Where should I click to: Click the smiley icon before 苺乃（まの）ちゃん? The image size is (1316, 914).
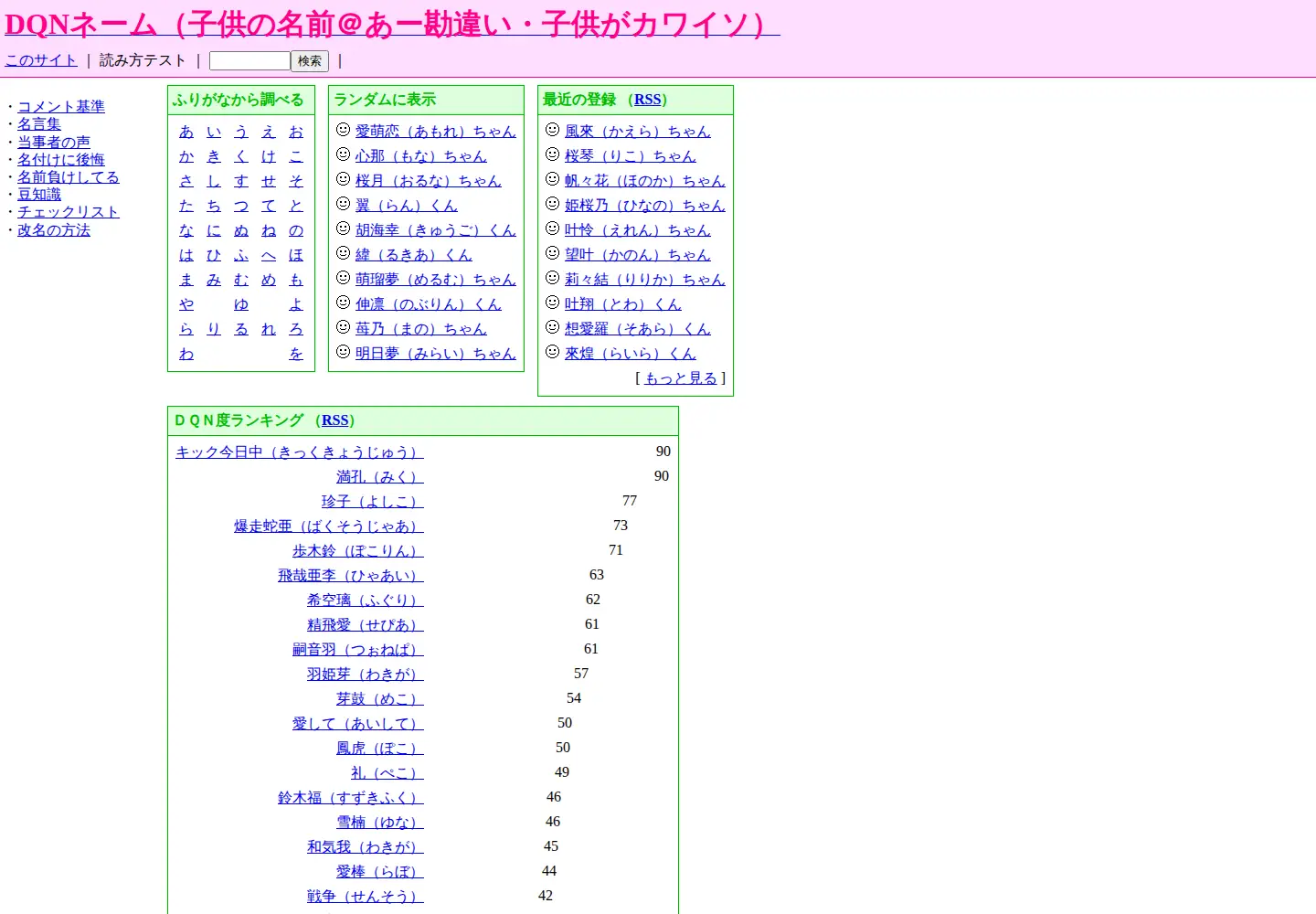[343, 327]
